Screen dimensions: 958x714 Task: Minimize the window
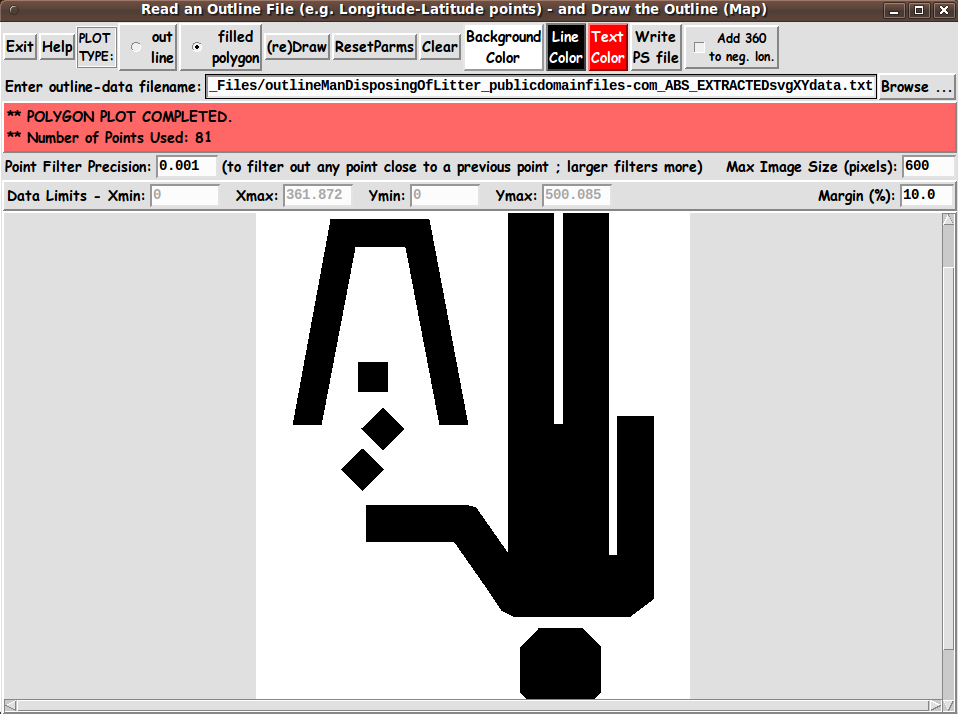point(894,10)
